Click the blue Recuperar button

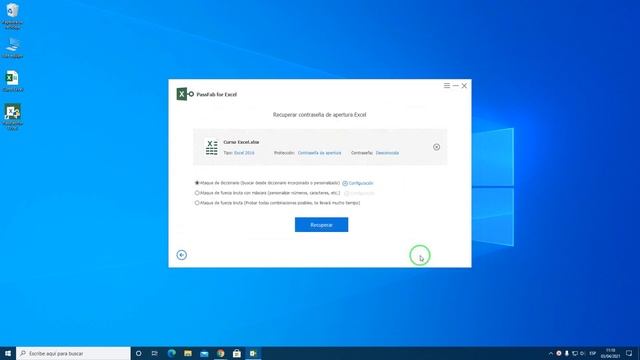pyautogui.click(x=321, y=224)
